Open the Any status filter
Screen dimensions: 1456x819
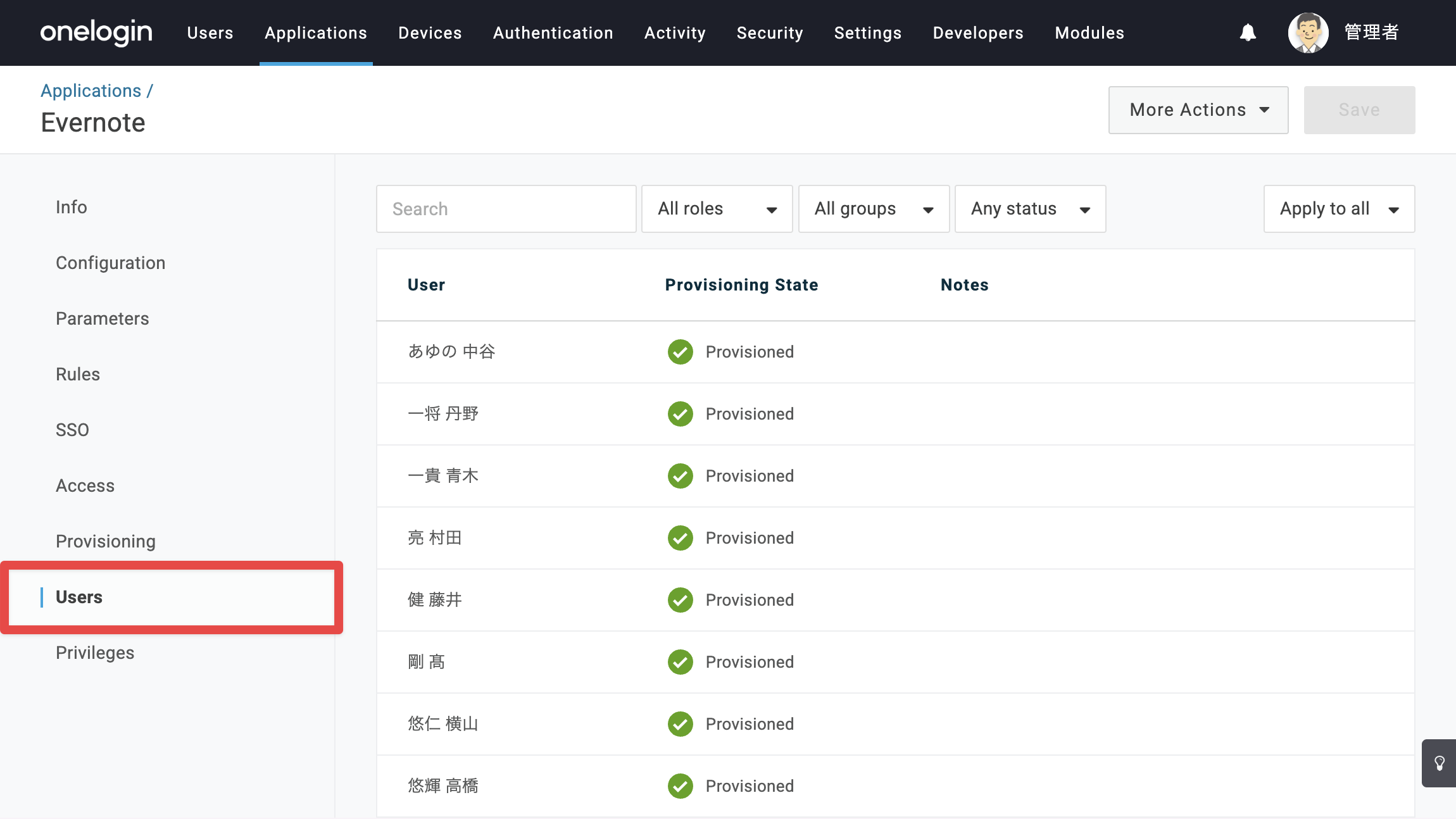tap(1030, 209)
